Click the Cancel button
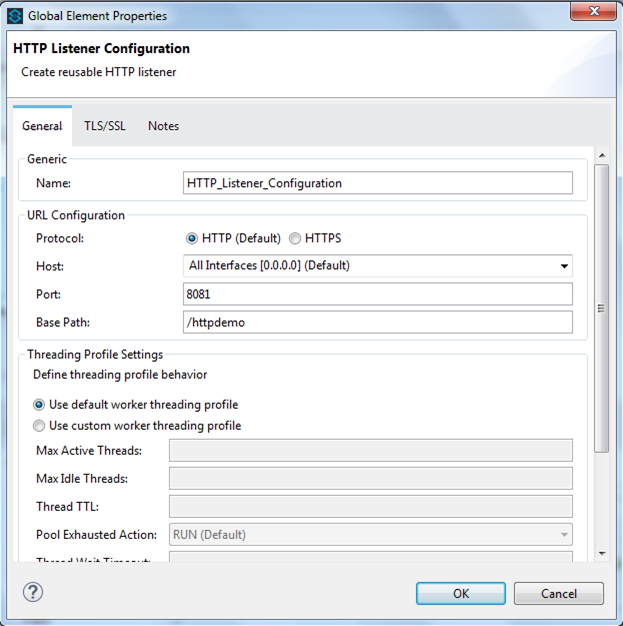This screenshot has width=623, height=626. pyautogui.click(x=559, y=593)
